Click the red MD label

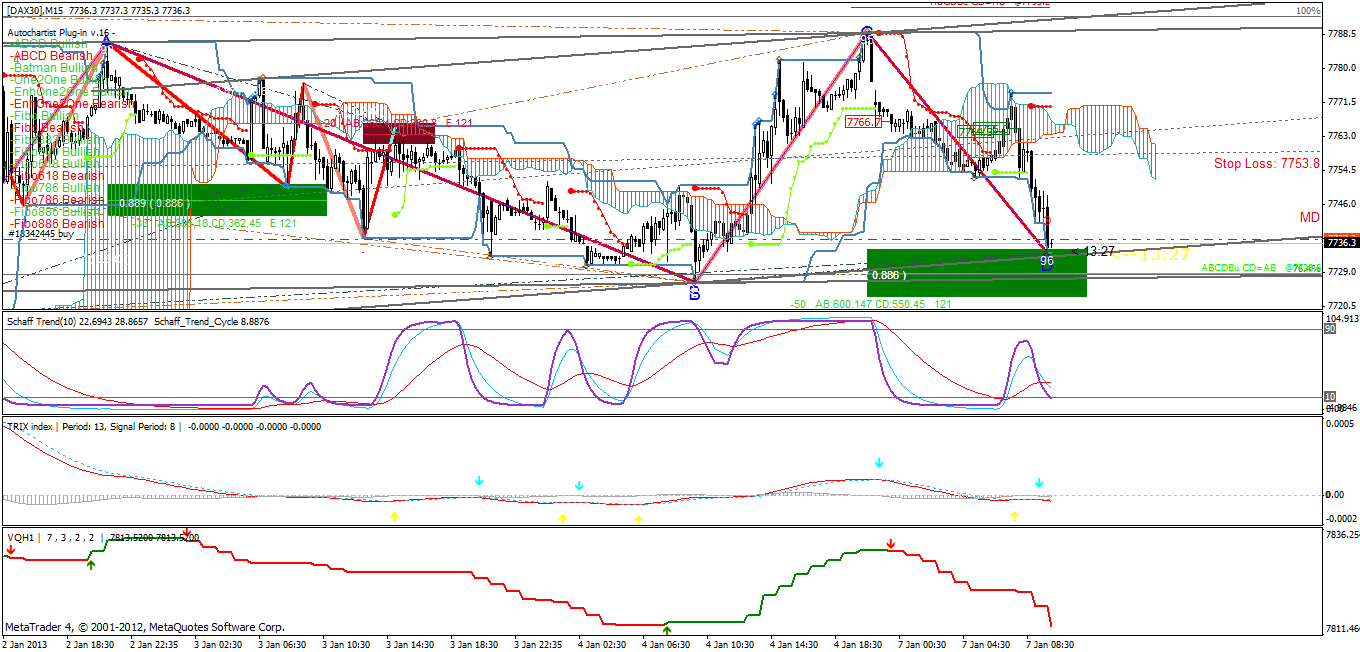[1310, 217]
